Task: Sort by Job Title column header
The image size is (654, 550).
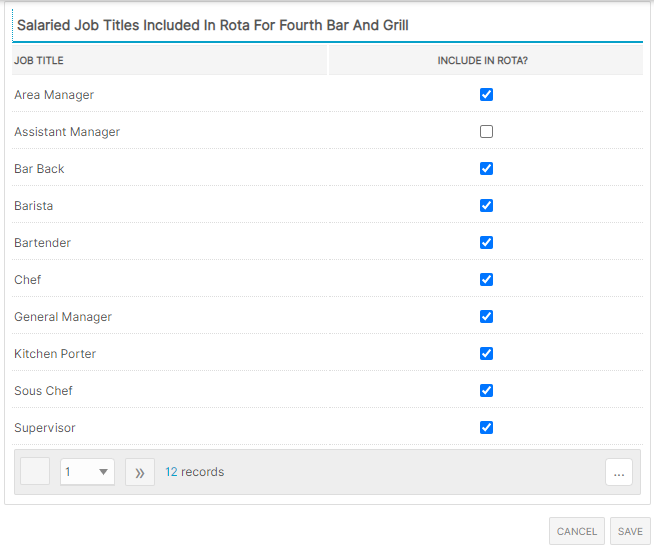Action: click(39, 61)
